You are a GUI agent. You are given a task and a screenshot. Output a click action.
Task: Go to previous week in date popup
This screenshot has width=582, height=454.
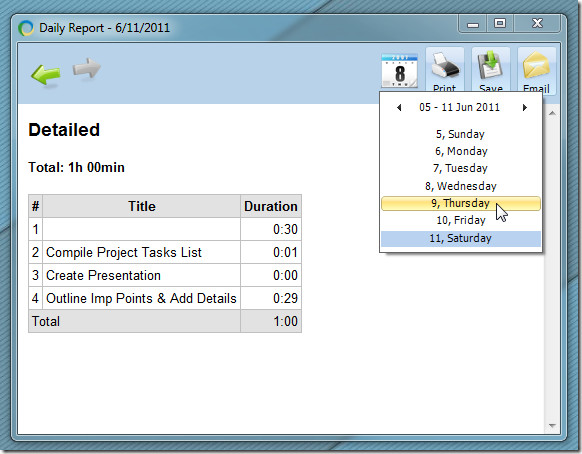399,108
